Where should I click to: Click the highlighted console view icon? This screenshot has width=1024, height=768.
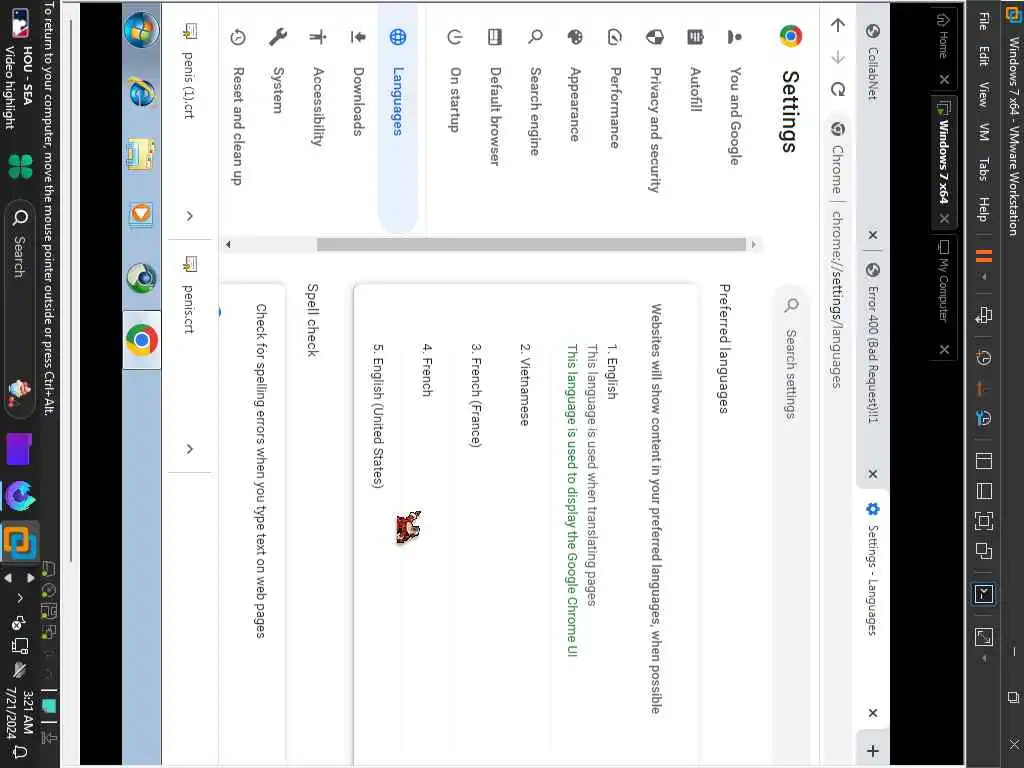point(984,594)
